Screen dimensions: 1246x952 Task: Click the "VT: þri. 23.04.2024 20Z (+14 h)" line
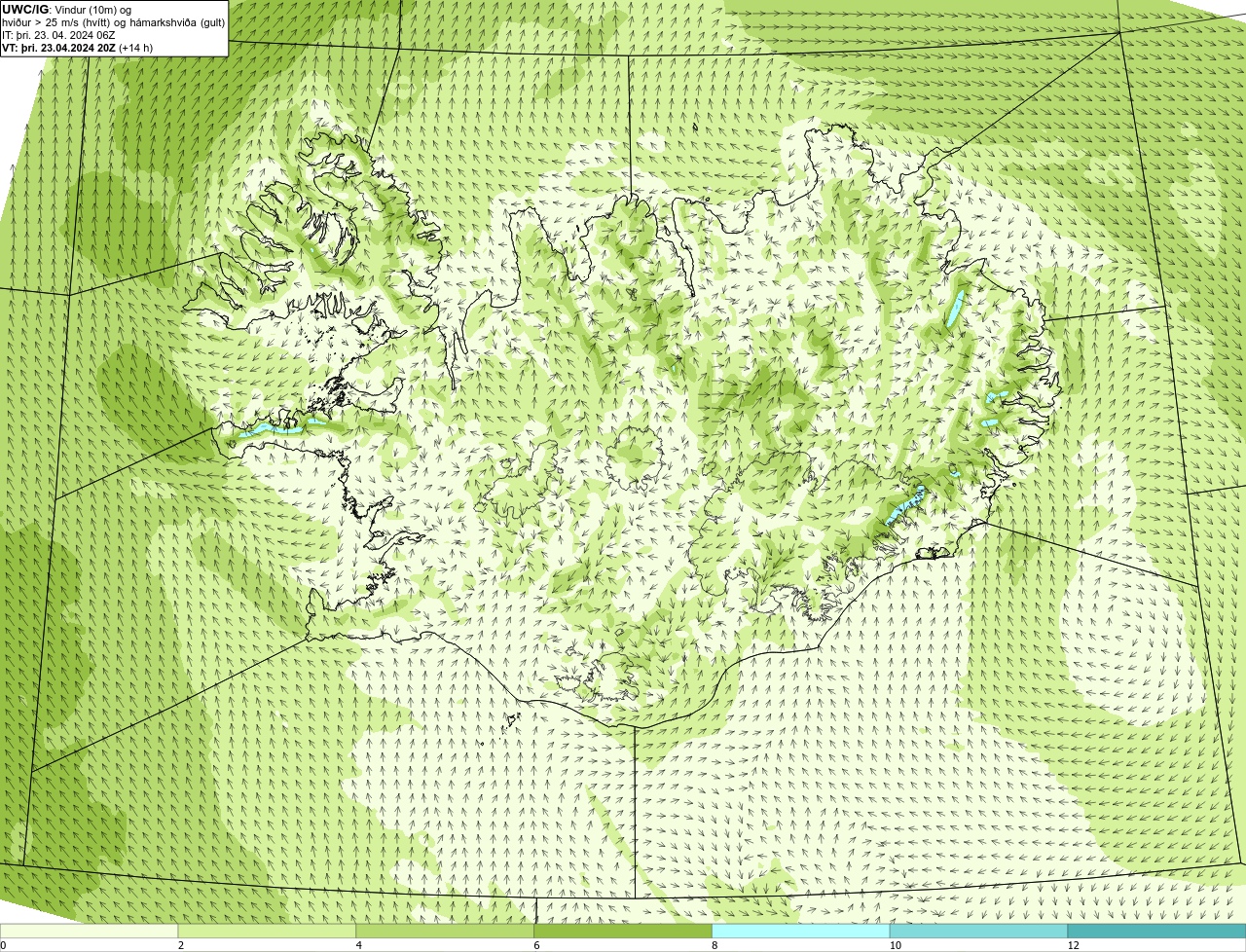(x=77, y=48)
